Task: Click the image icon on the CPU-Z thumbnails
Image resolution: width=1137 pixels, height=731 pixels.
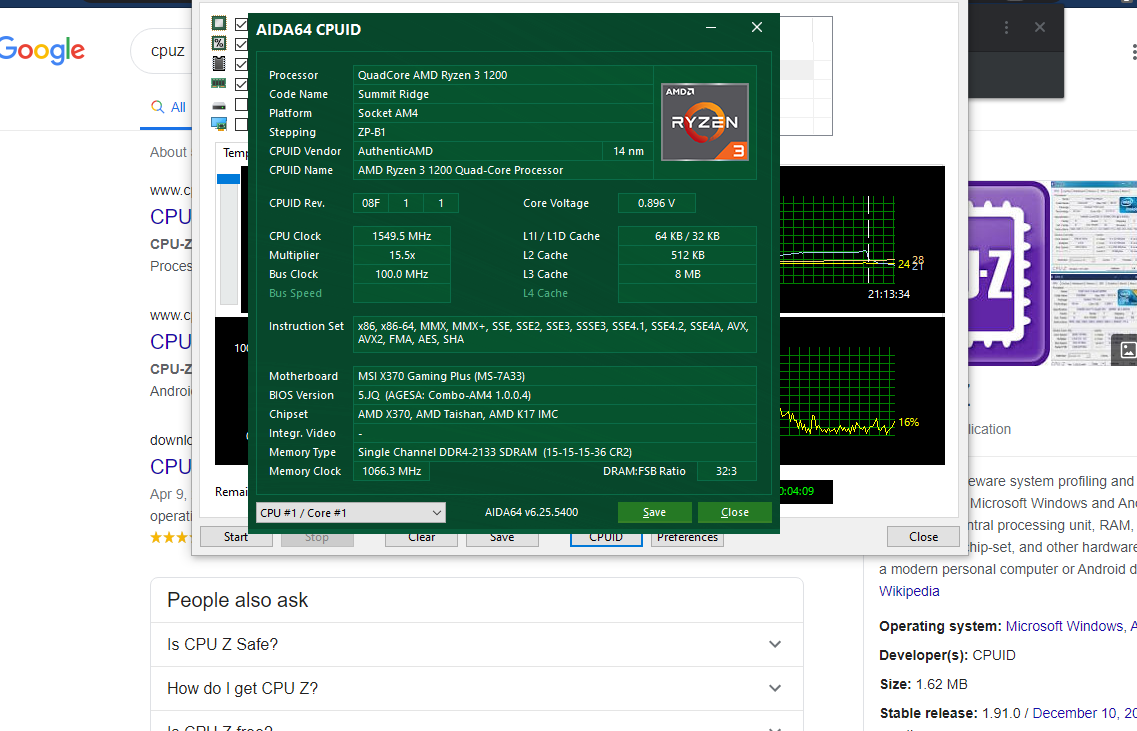Action: coord(1127,350)
